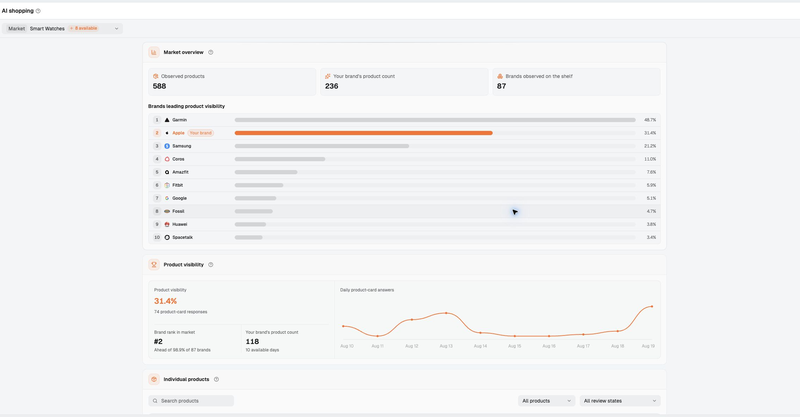Click the Your brand's product count icon
This screenshot has height=417, width=800.
[328, 76]
